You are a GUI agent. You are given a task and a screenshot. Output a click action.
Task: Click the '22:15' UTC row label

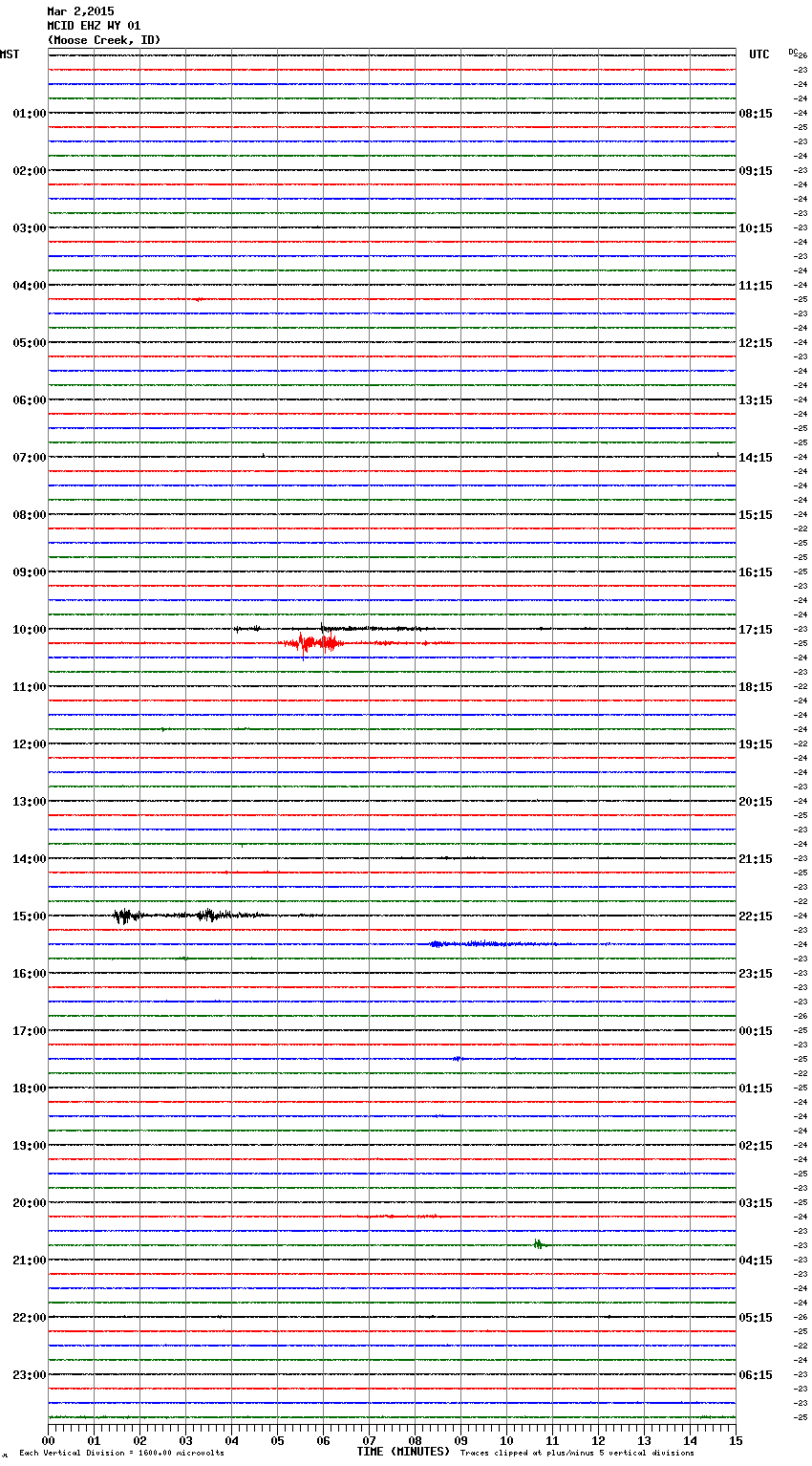(x=756, y=916)
